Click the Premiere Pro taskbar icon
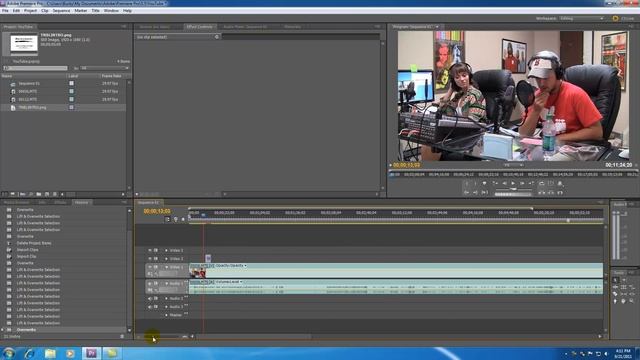 [91, 353]
